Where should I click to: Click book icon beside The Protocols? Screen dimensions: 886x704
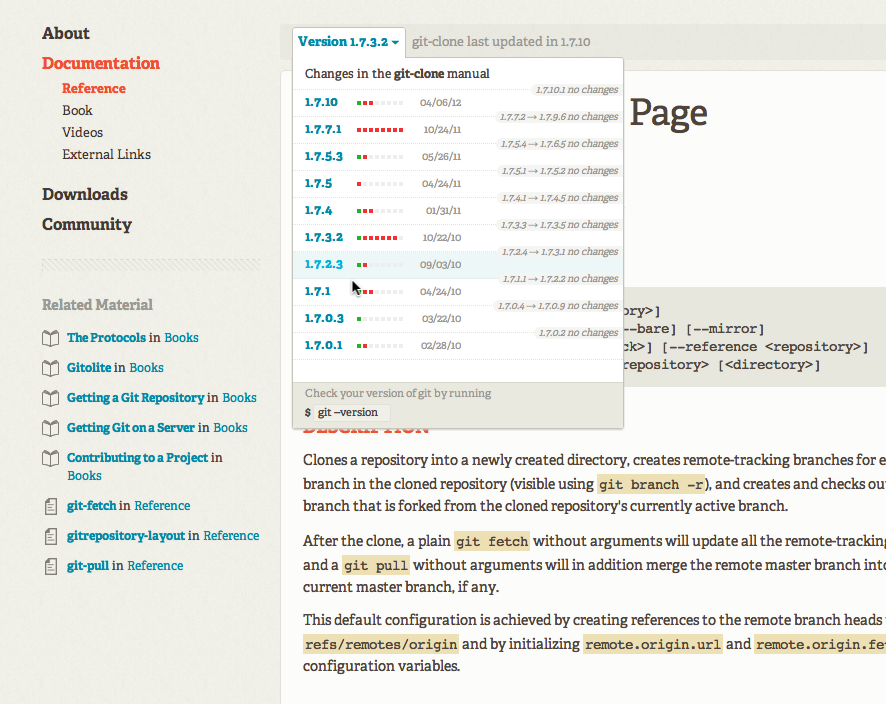click(50, 338)
